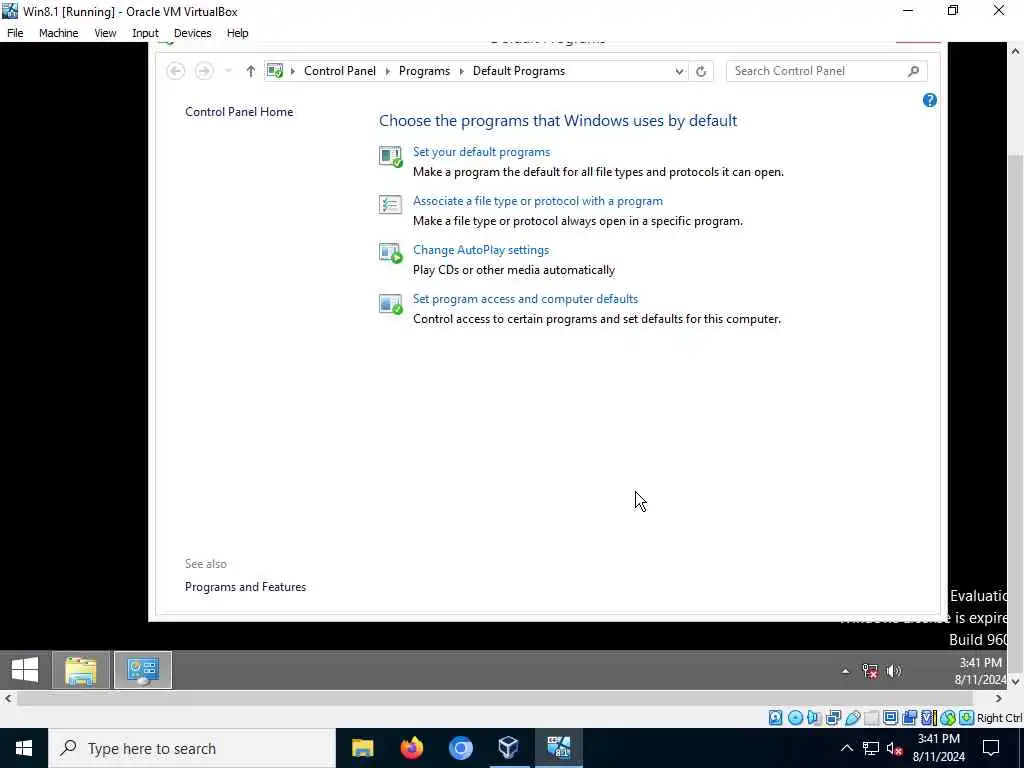Expand address bar history dropdown

679,71
